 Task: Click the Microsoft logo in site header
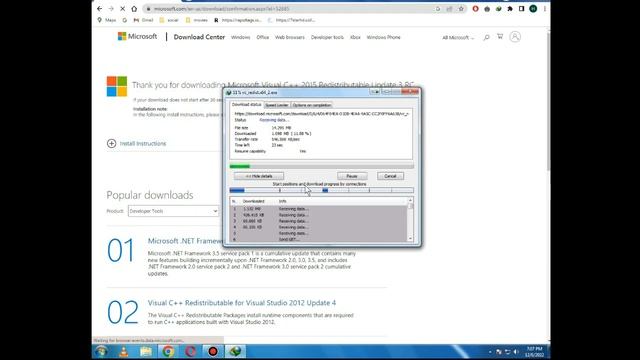click(137, 36)
